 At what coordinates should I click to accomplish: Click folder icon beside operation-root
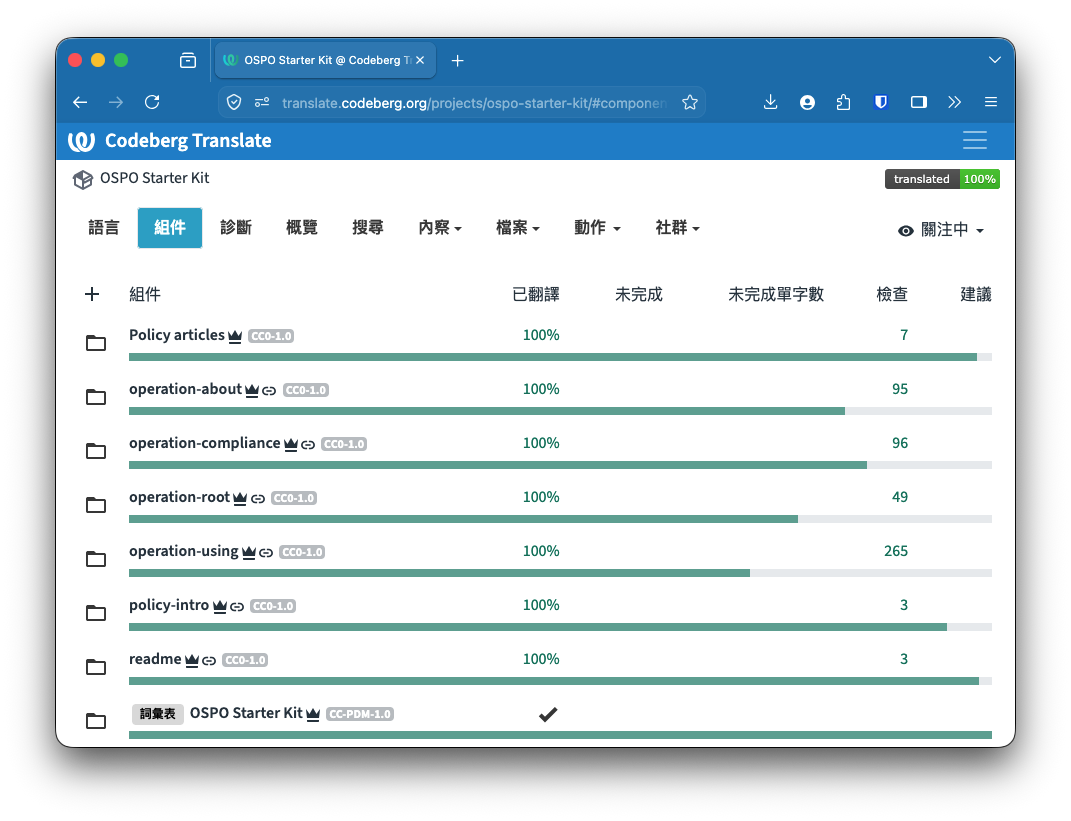click(x=96, y=505)
